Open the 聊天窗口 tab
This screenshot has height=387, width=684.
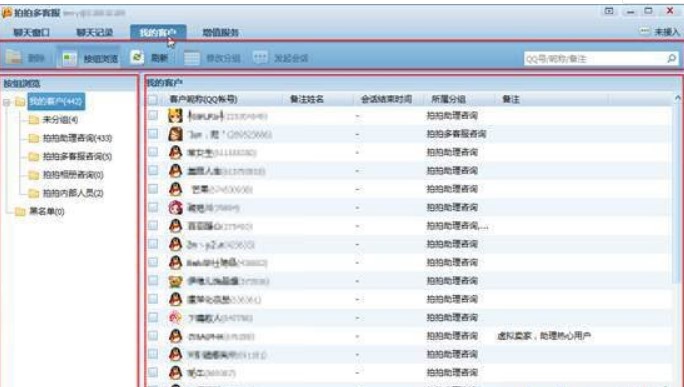31,32
